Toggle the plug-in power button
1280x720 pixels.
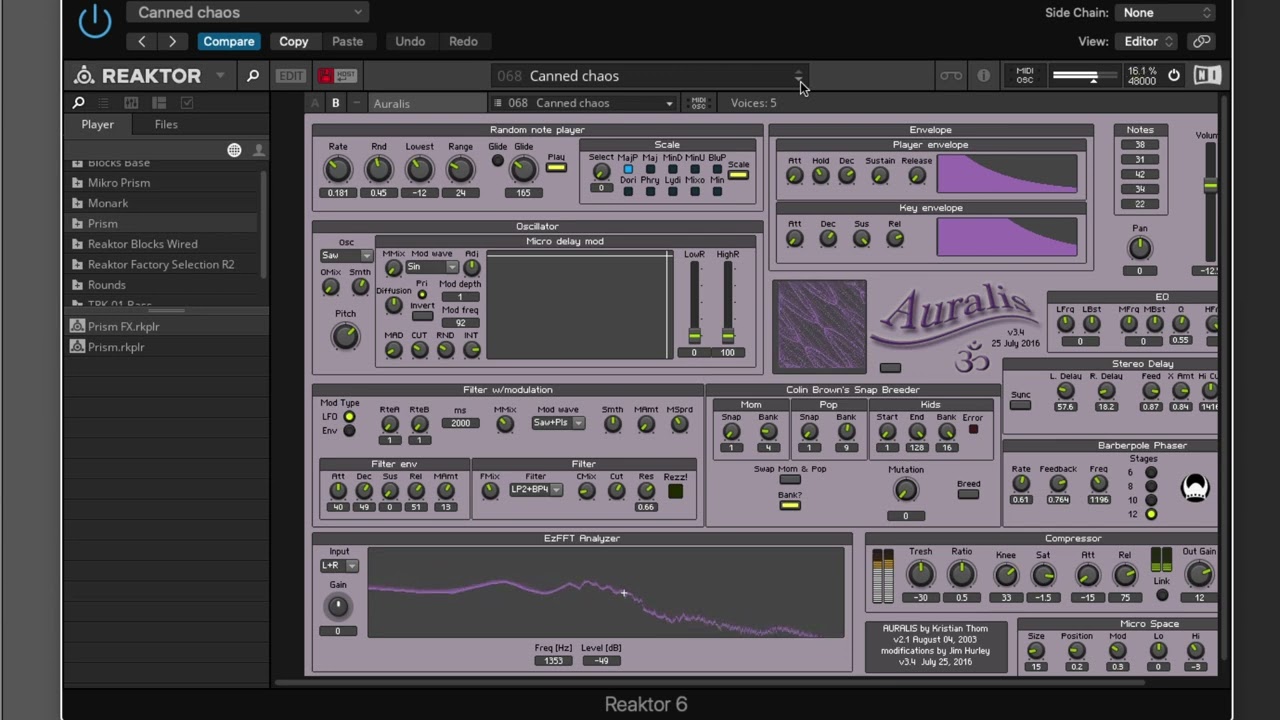(x=95, y=21)
